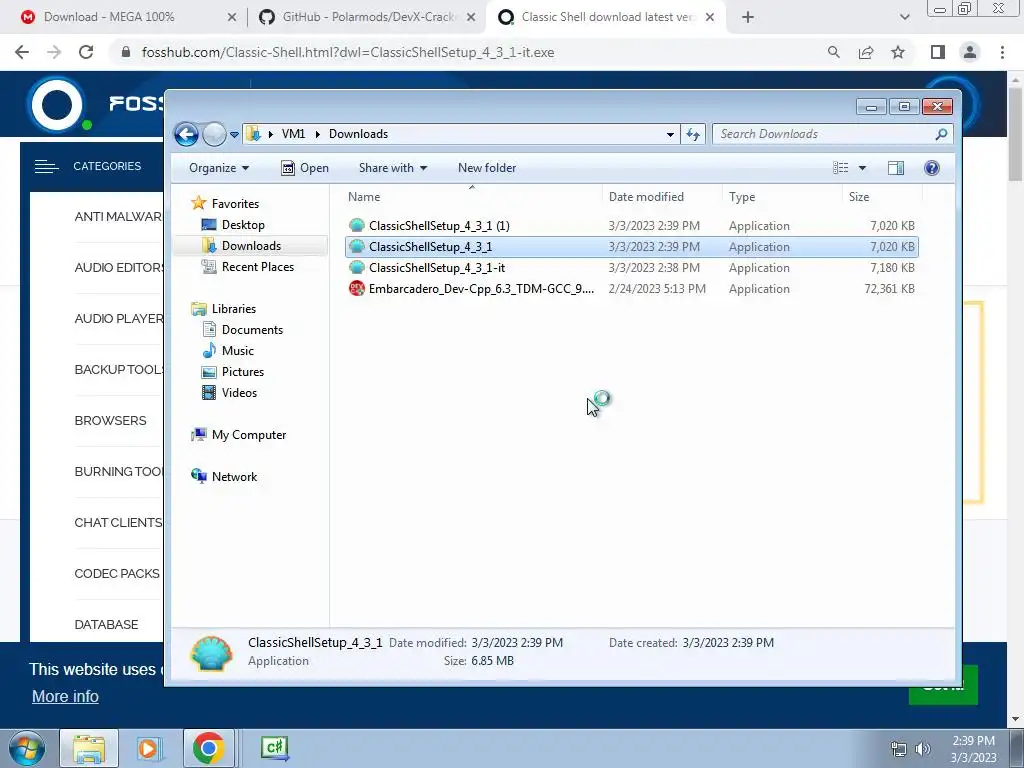The width and height of the screenshot is (1024, 768).
Task: Bookmark this page with star icon
Action: tap(898, 52)
